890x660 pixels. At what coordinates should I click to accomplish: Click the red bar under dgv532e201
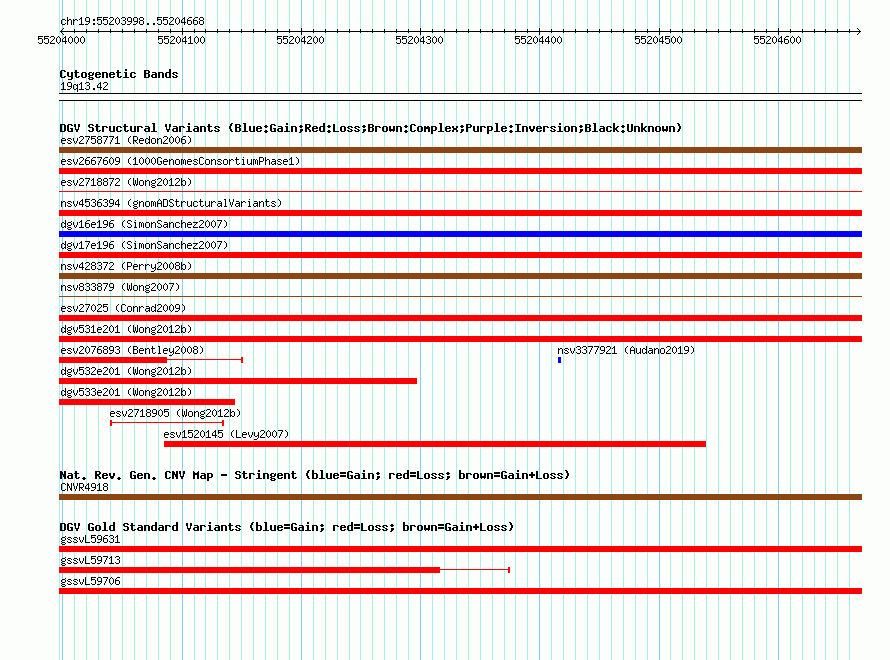click(238, 381)
